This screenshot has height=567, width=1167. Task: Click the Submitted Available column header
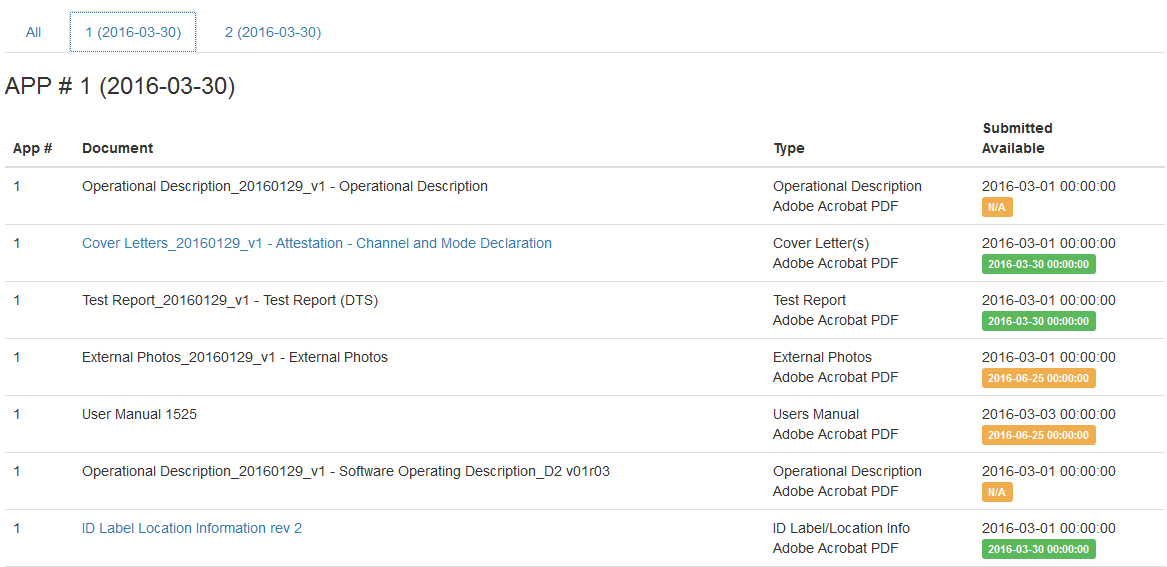(1016, 138)
